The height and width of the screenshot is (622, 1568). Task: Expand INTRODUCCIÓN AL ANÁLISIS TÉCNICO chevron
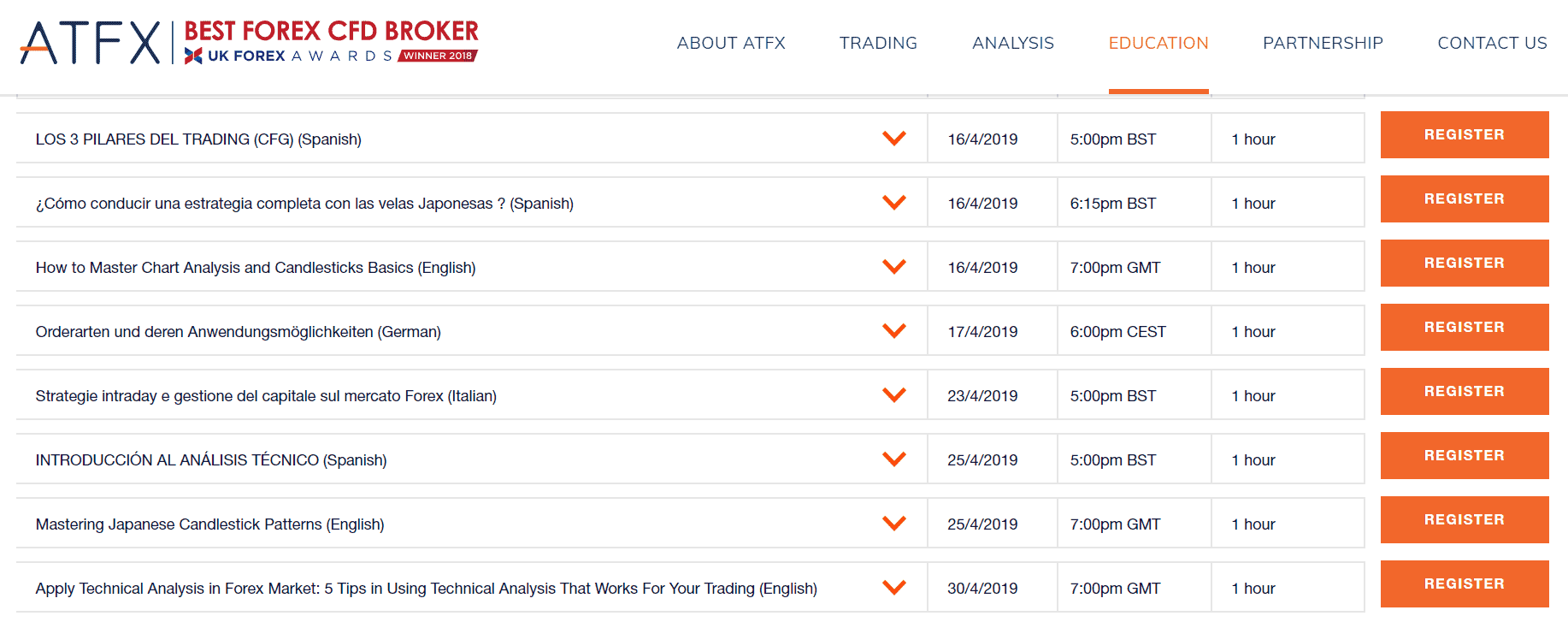click(894, 459)
